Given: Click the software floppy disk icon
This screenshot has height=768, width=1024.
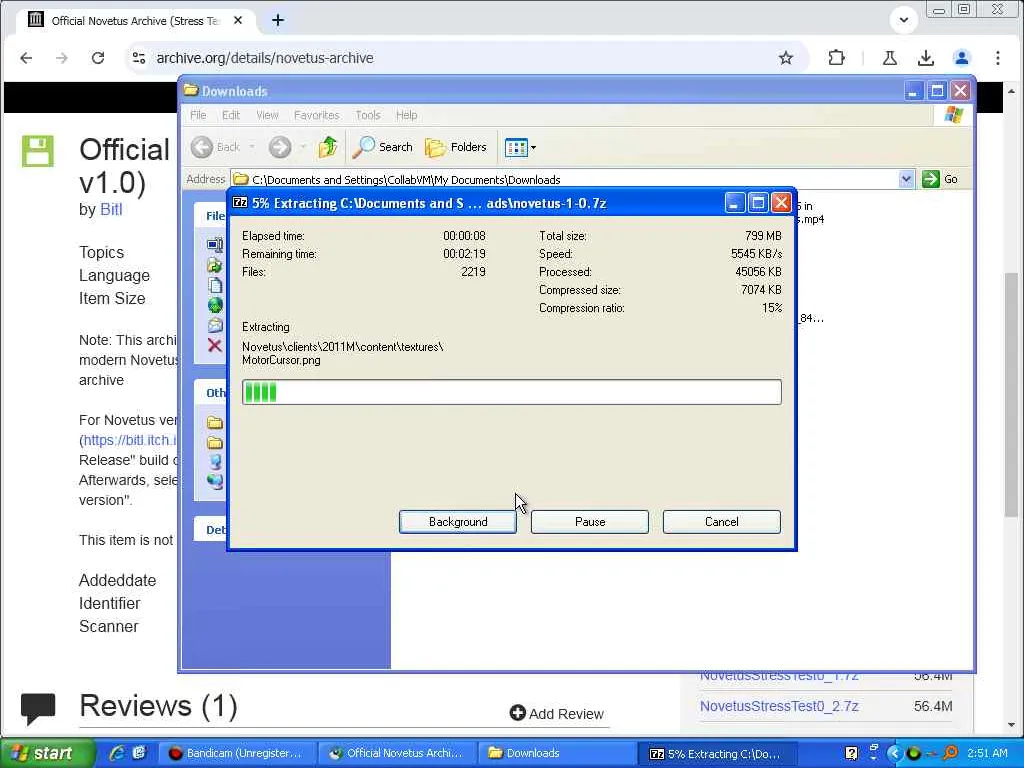Looking at the screenshot, I should point(38,151).
